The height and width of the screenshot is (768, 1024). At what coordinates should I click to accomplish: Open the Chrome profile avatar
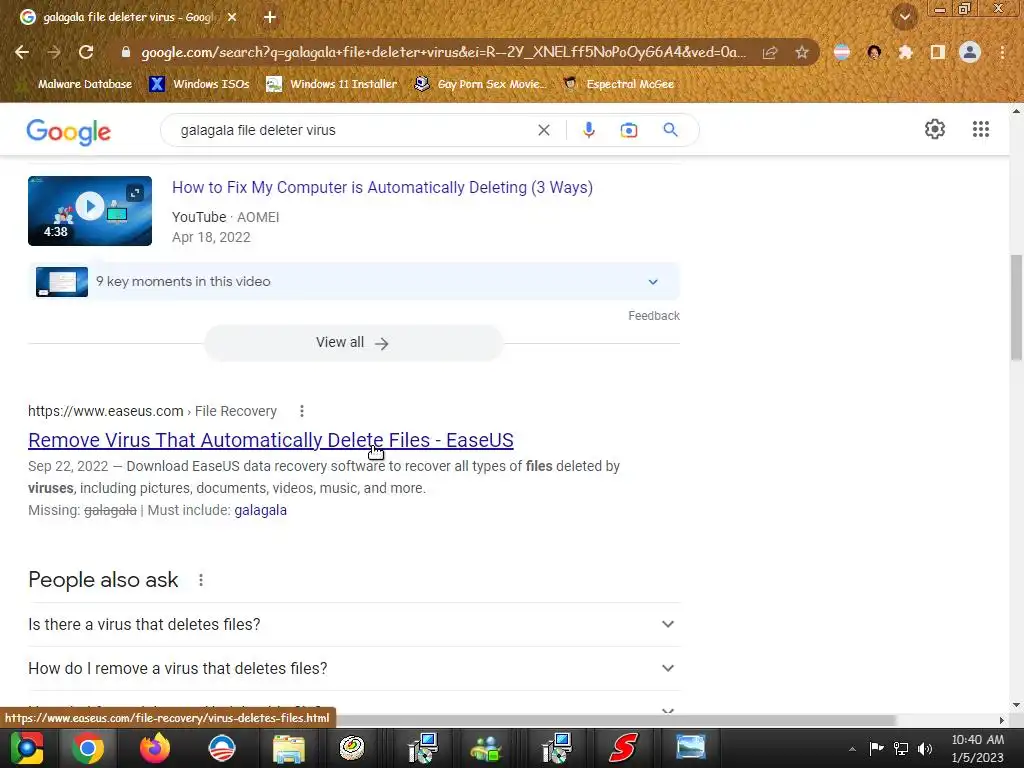pyautogui.click(x=970, y=52)
